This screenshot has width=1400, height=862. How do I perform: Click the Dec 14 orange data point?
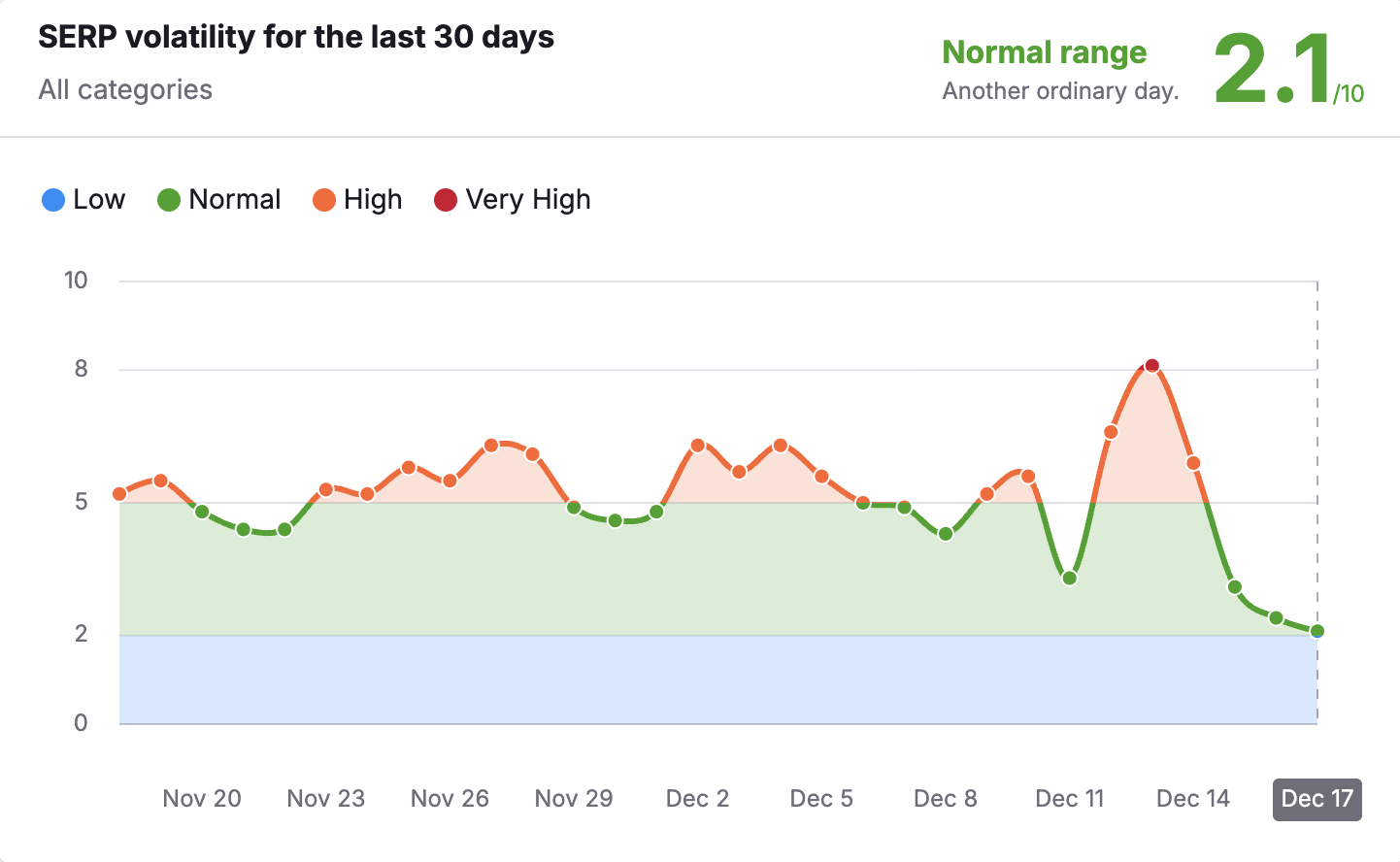1193,463
